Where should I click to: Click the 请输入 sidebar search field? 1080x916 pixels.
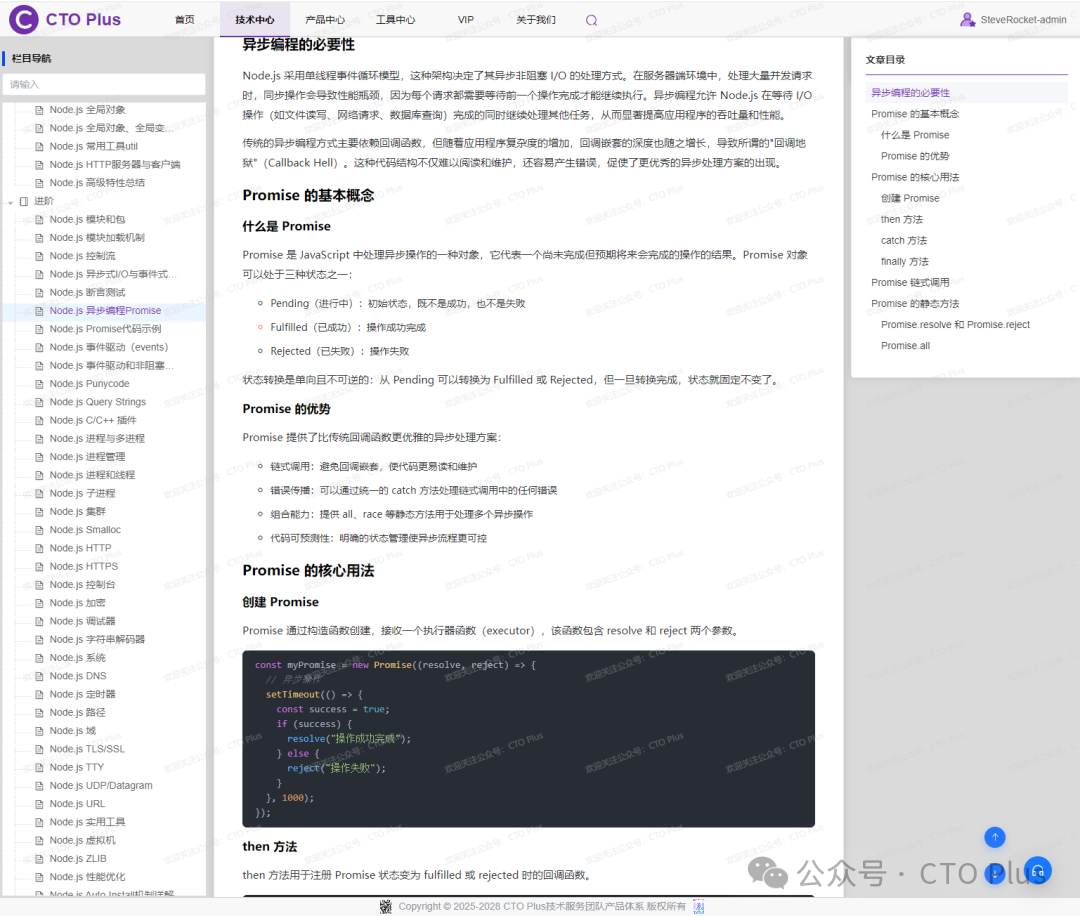(x=104, y=82)
